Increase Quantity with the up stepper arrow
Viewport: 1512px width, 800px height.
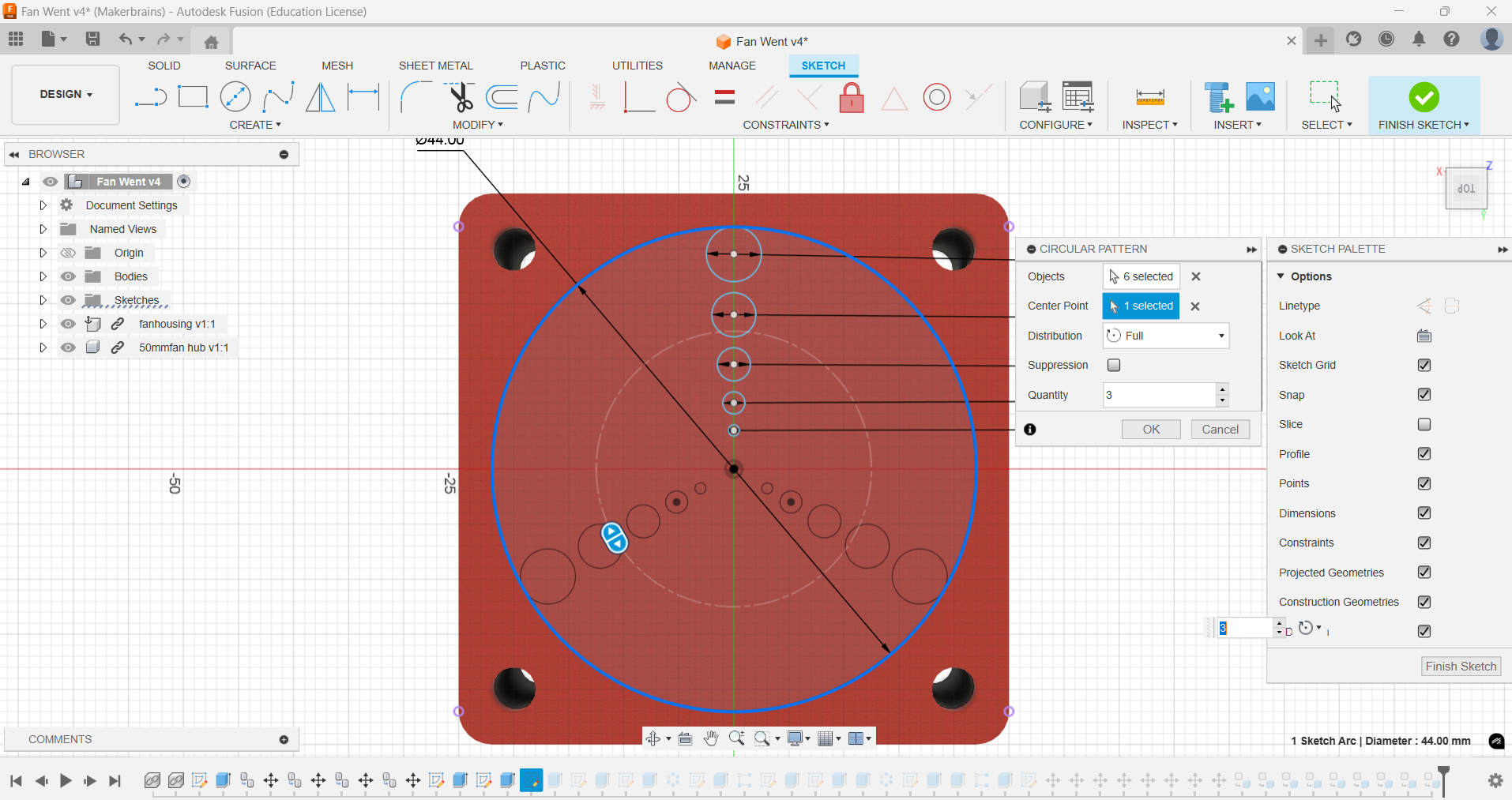pos(1223,389)
